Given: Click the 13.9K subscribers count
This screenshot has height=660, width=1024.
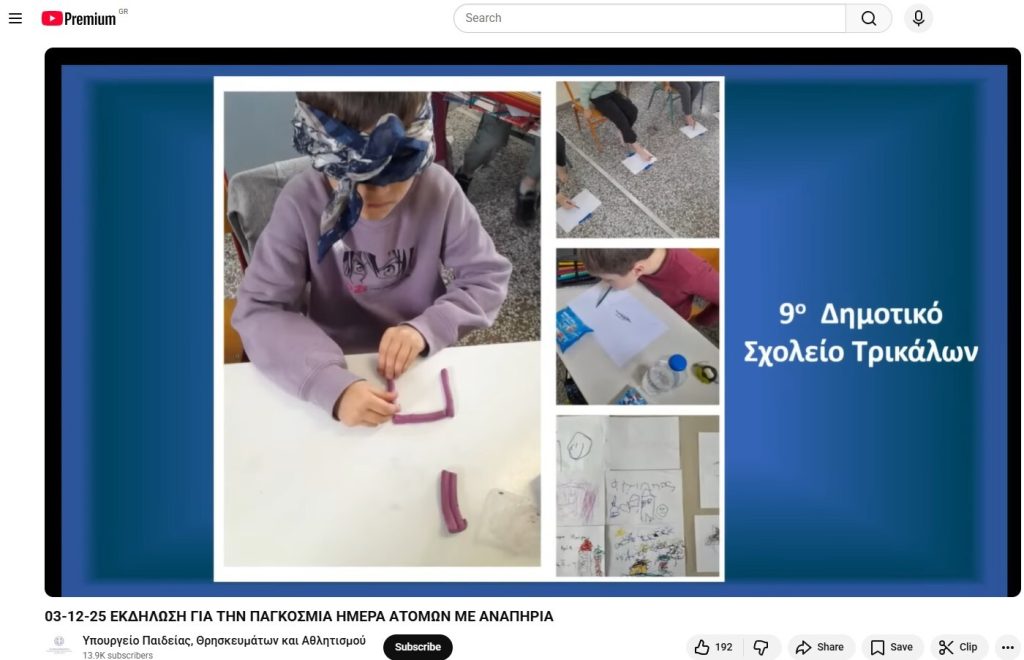Looking at the screenshot, I should tap(117, 655).
